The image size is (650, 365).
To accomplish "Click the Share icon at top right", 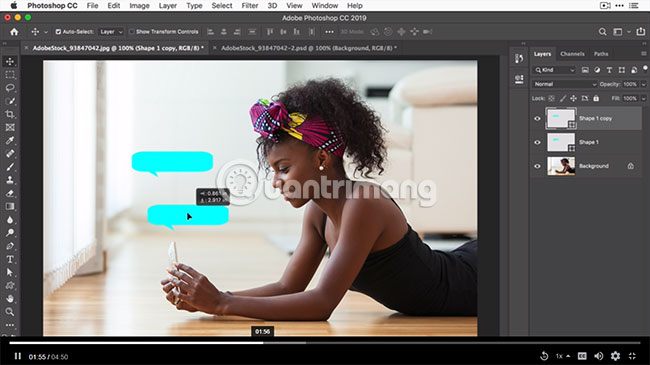I will [x=640, y=32].
